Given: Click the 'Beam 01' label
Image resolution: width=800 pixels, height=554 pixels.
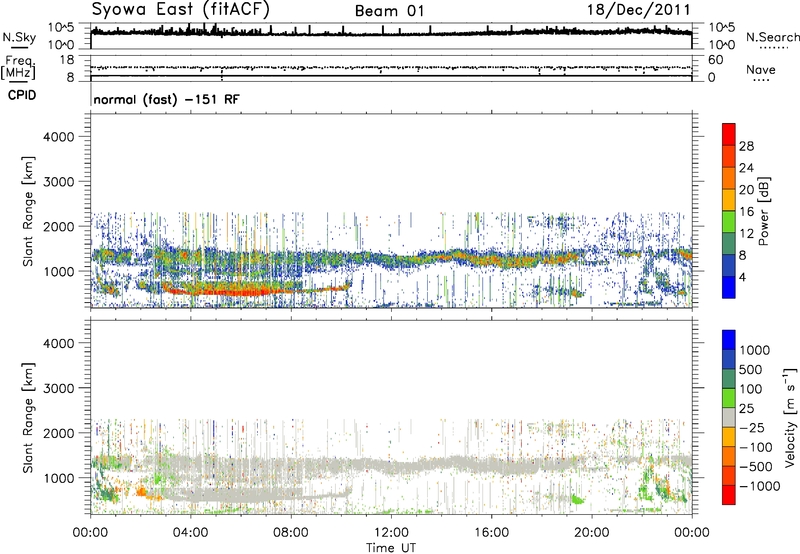Looking at the screenshot, I should tap(389, 11).
